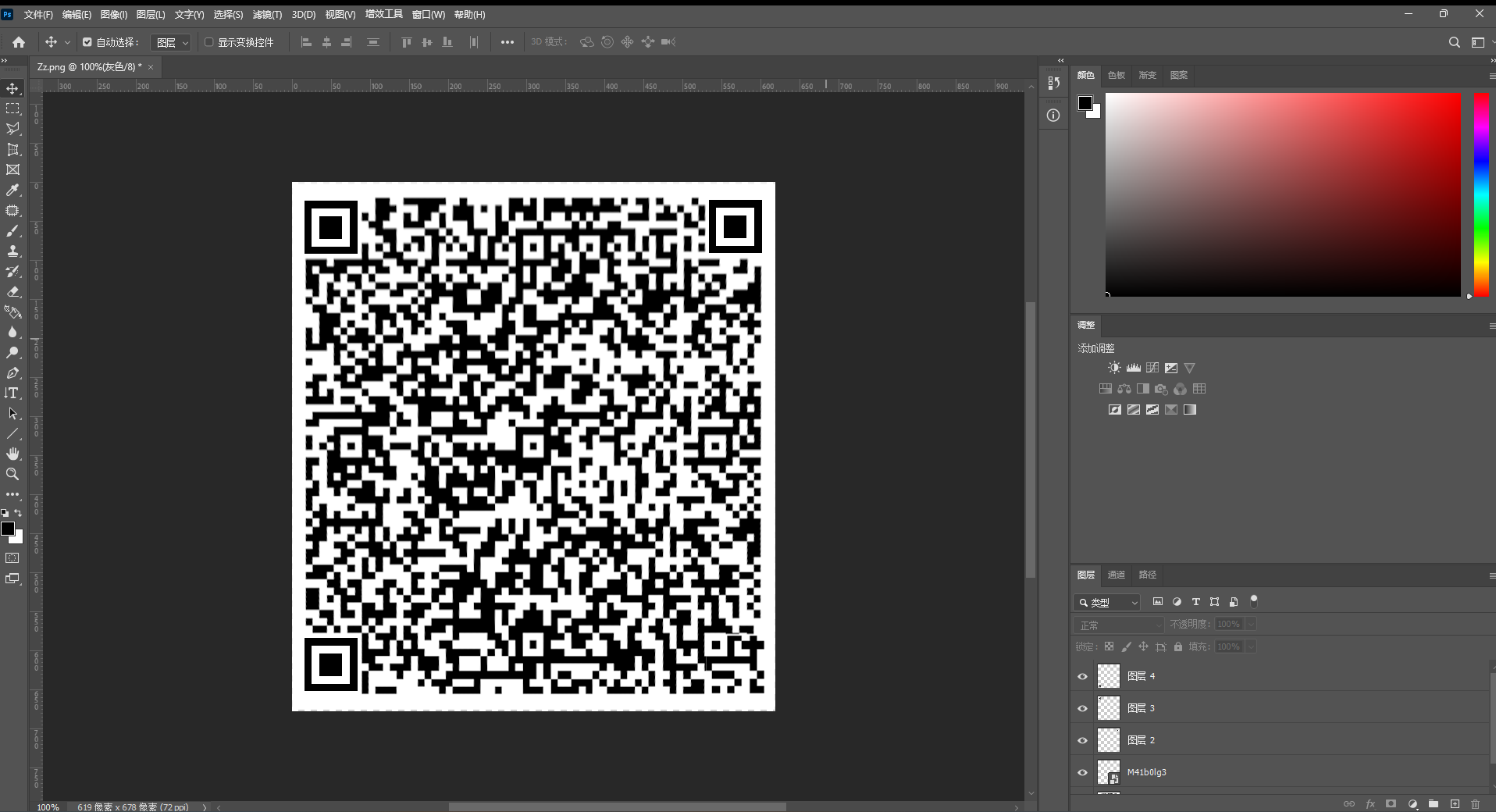Create a new layer with plus icon
The height and width of the screenshot is (812, 1496).
click(x=1455, y=803)
